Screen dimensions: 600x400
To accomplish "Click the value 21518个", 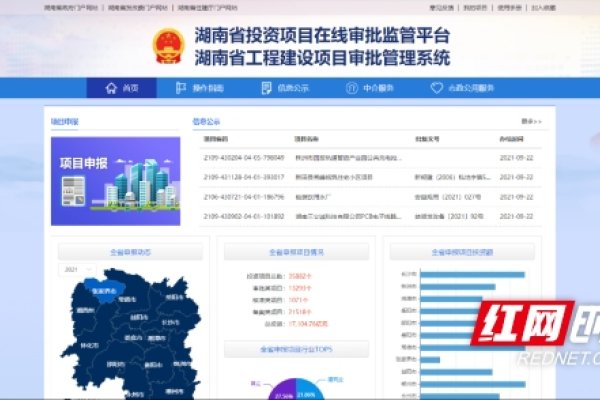I will [300, 312].
